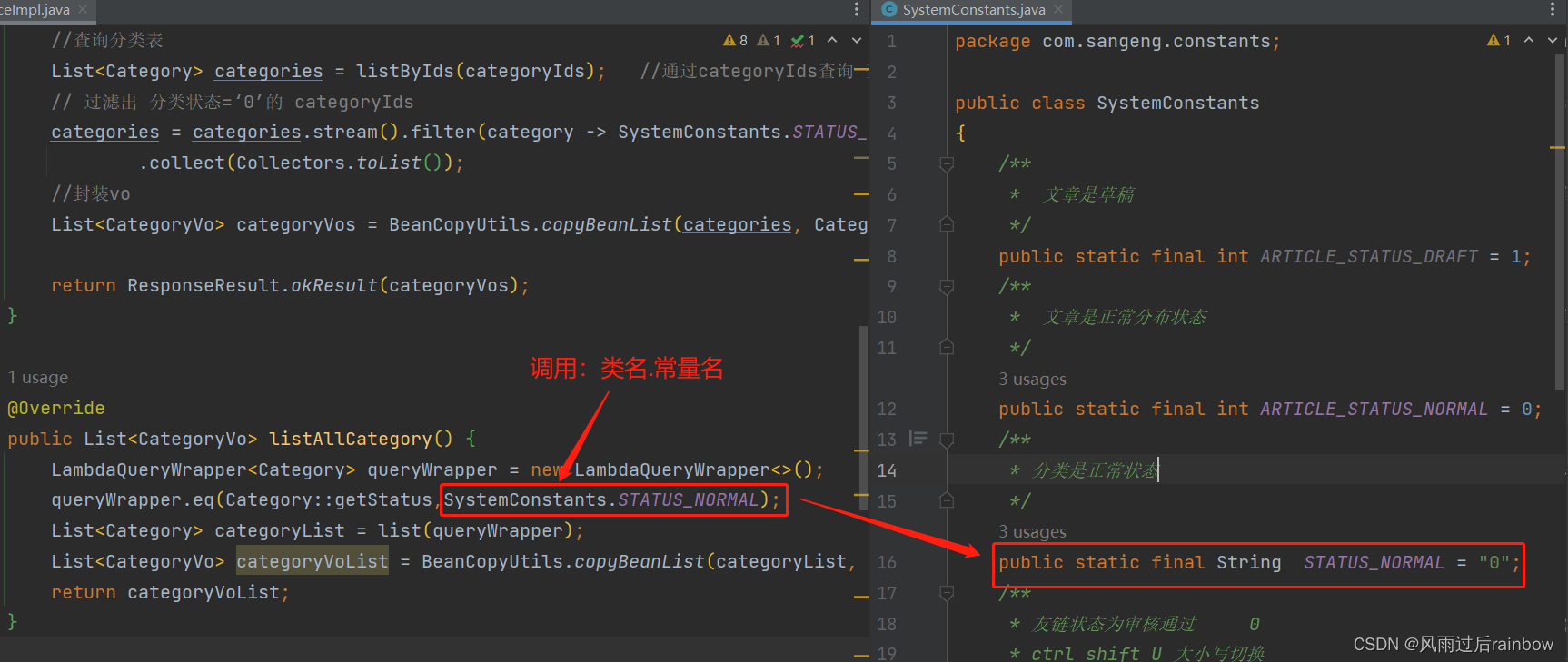Screen dimensions: 1568x662
Task: Collapse Javadoc end marker at line 15
Action: (947, 500)
